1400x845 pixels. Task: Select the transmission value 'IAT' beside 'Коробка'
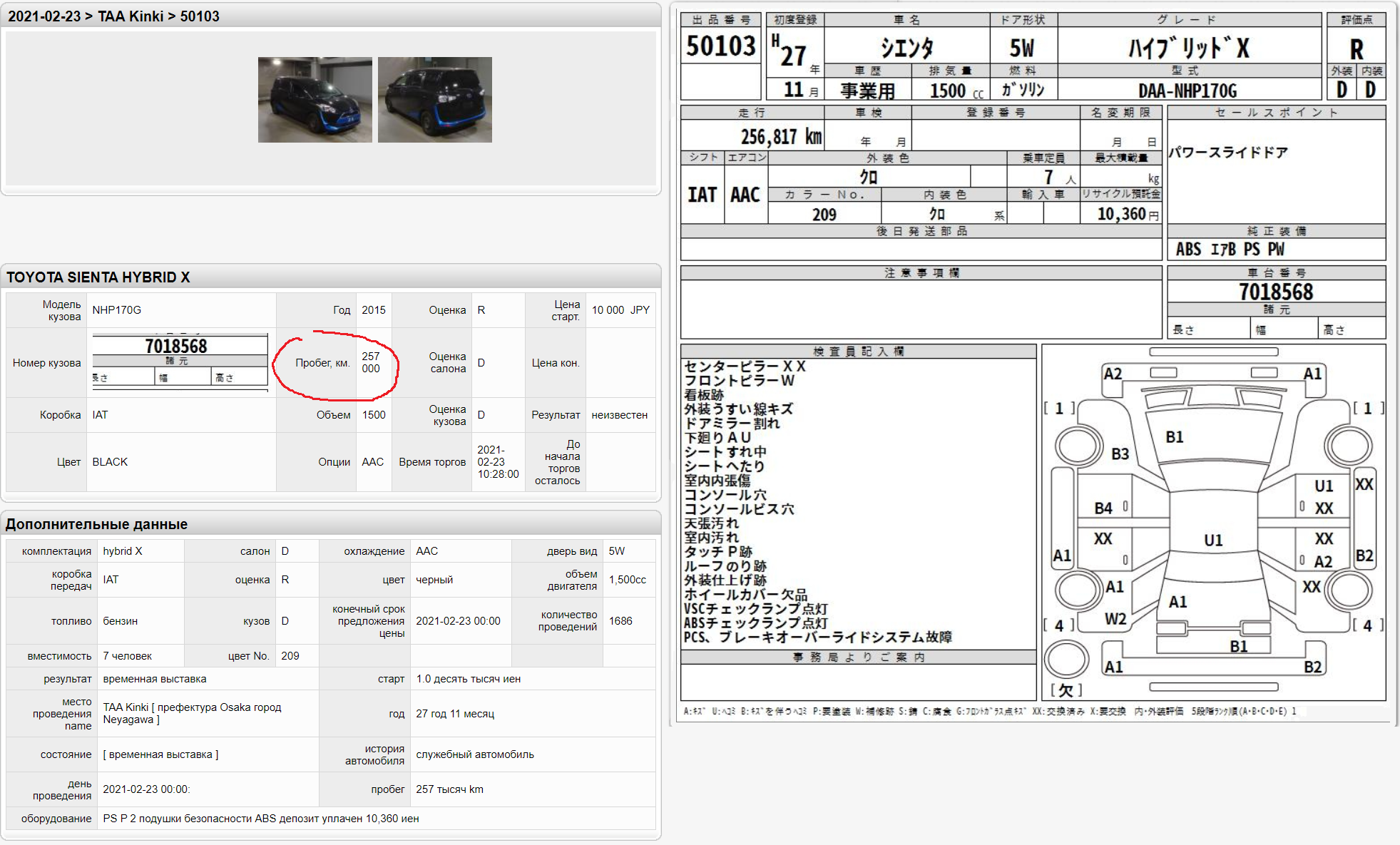tap(100, 415)
